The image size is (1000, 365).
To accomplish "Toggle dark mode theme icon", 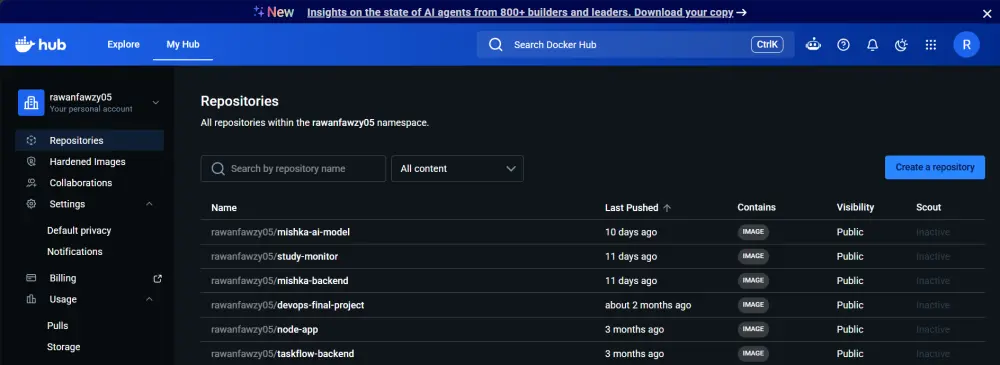I will pyautogui.click(x=901, y=45).
